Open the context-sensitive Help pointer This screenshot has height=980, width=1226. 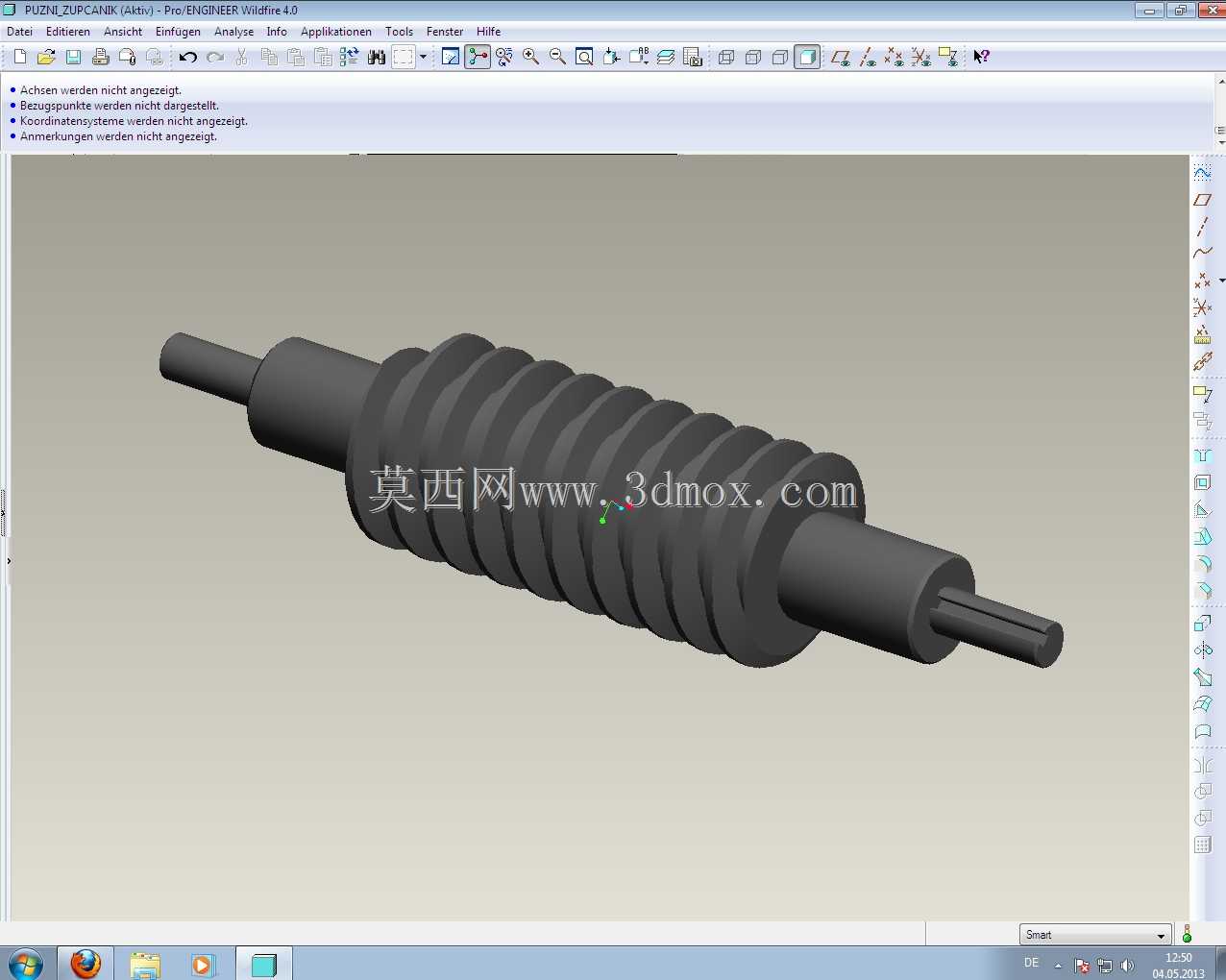981,57
